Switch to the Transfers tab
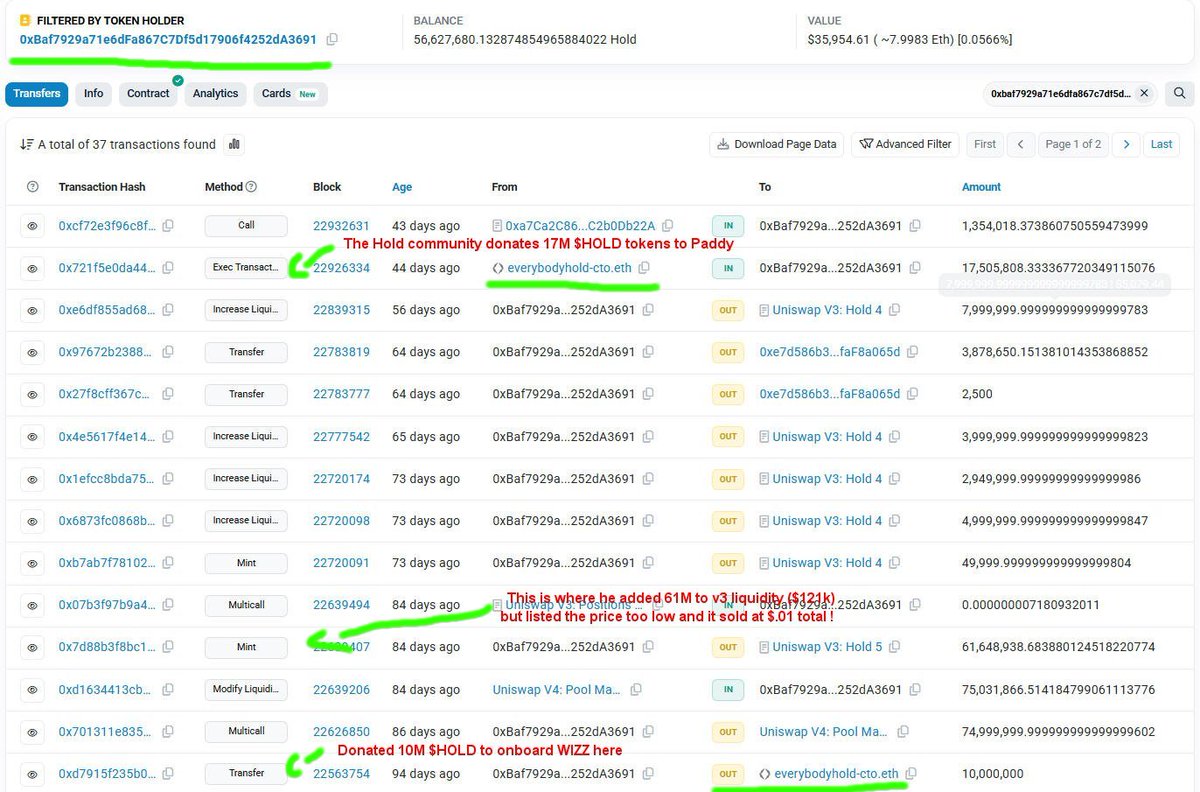 click(x=37, y=93)
